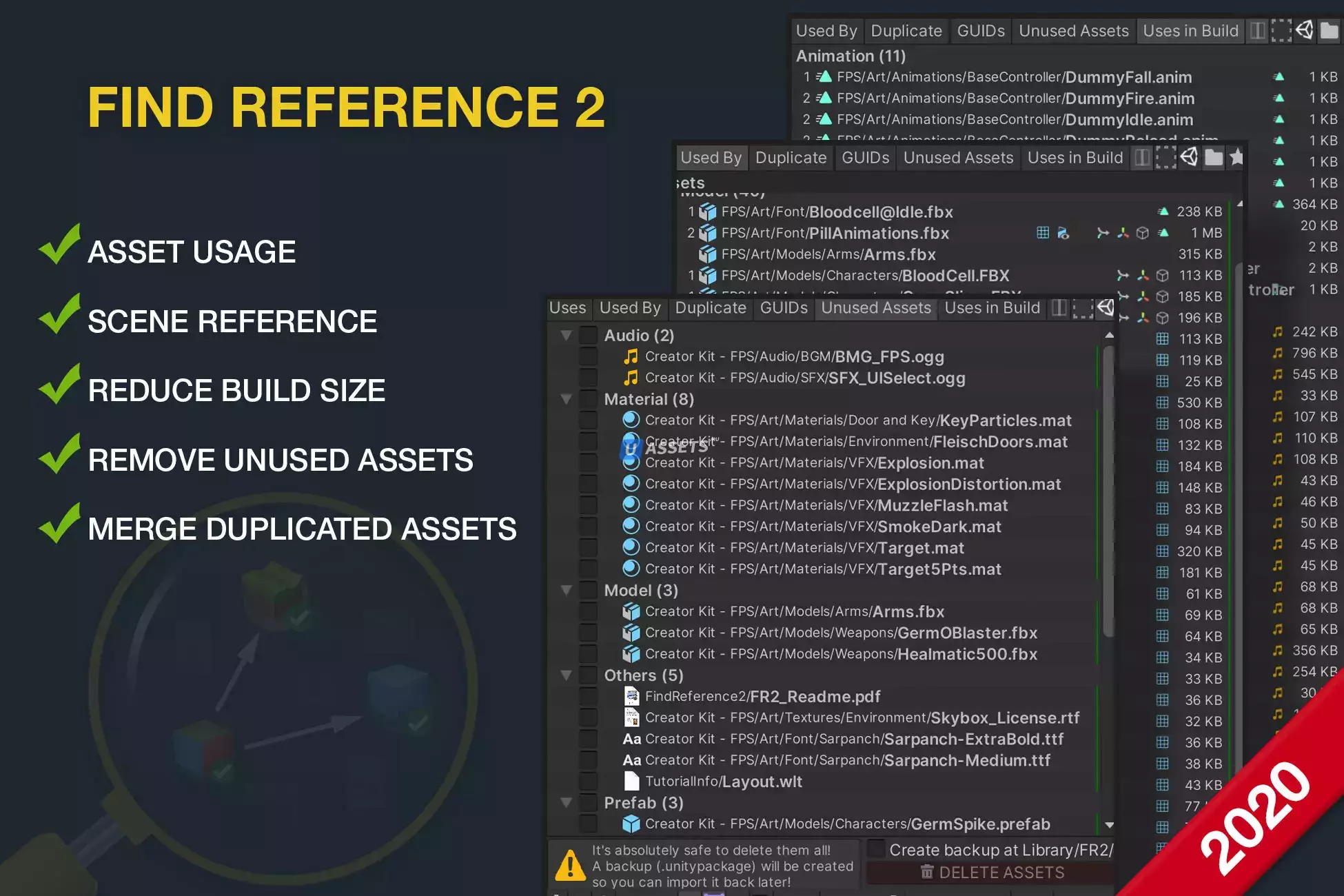Viewport: 1344px width, 896px height.
Task: Click the front panel scrollbar down arrow
Action: coord(1109,825)
